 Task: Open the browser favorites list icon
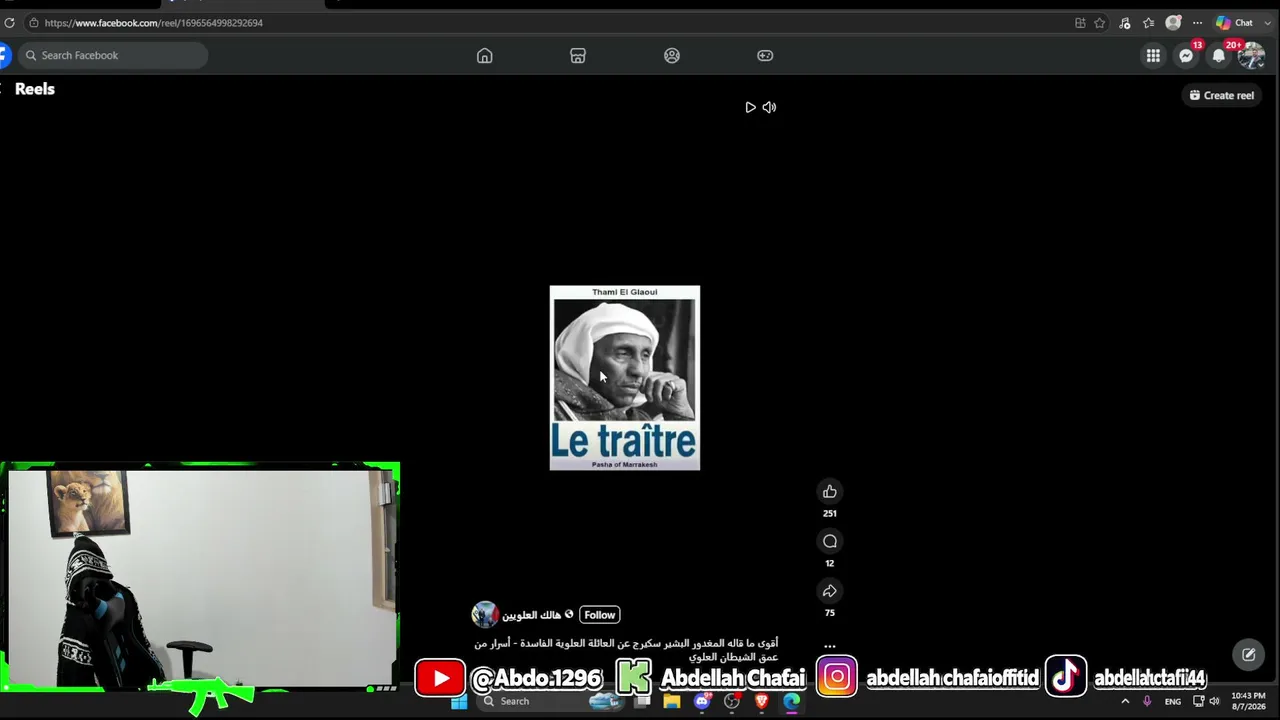[1148, 23]
